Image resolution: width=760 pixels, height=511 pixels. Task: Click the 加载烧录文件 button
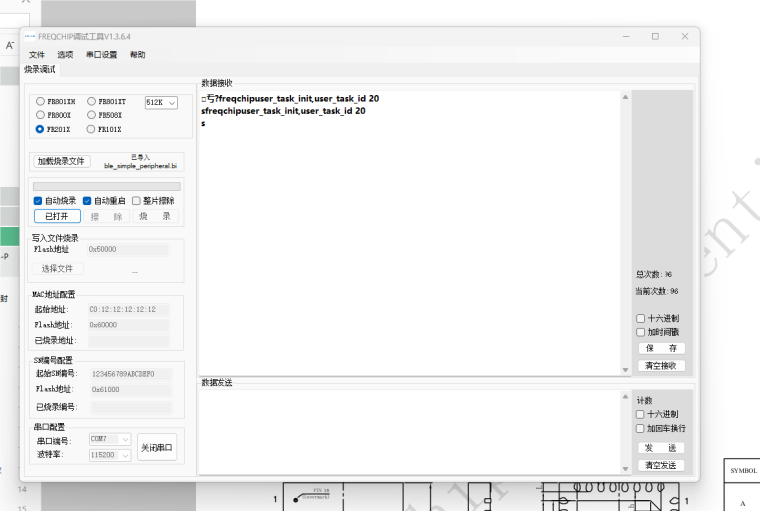(x=61, y=161)
